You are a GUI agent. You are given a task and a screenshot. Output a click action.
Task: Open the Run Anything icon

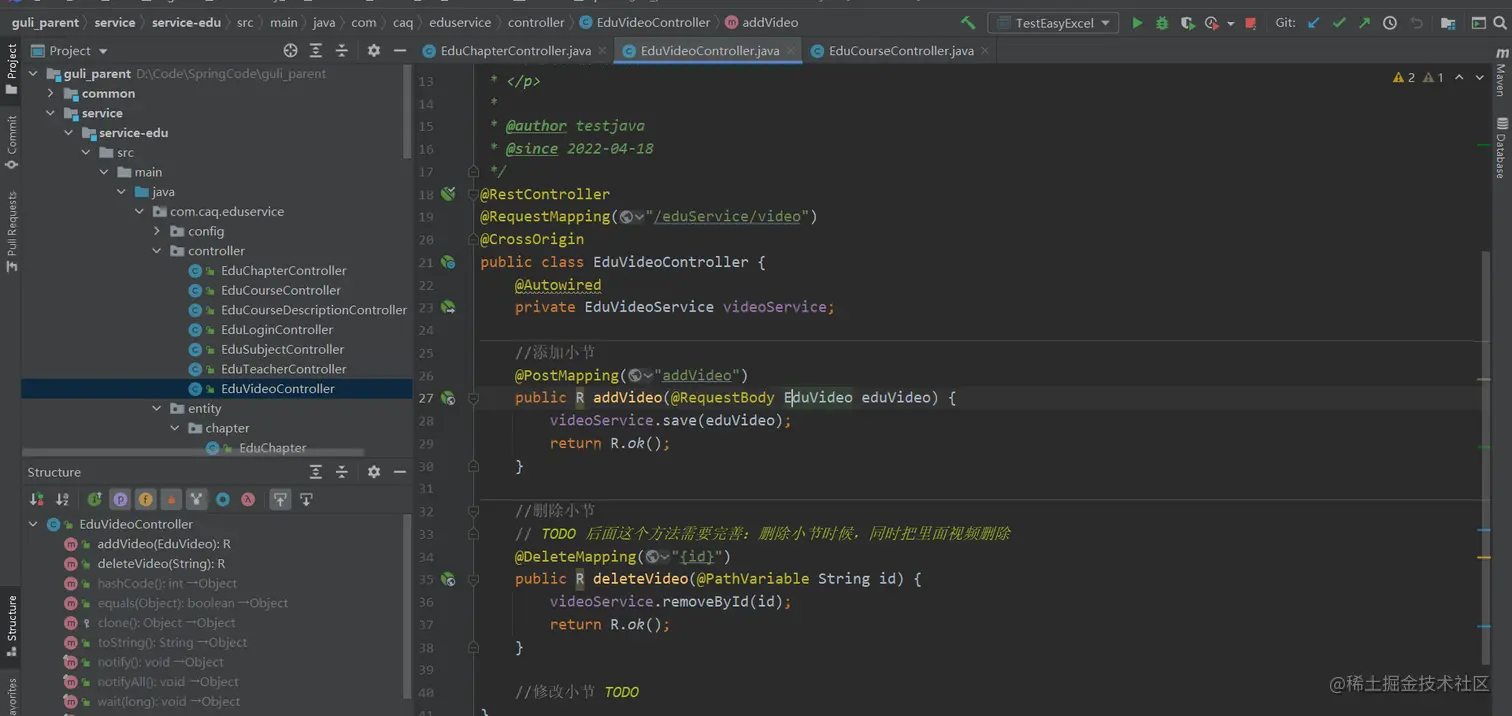click(1479, 23)
